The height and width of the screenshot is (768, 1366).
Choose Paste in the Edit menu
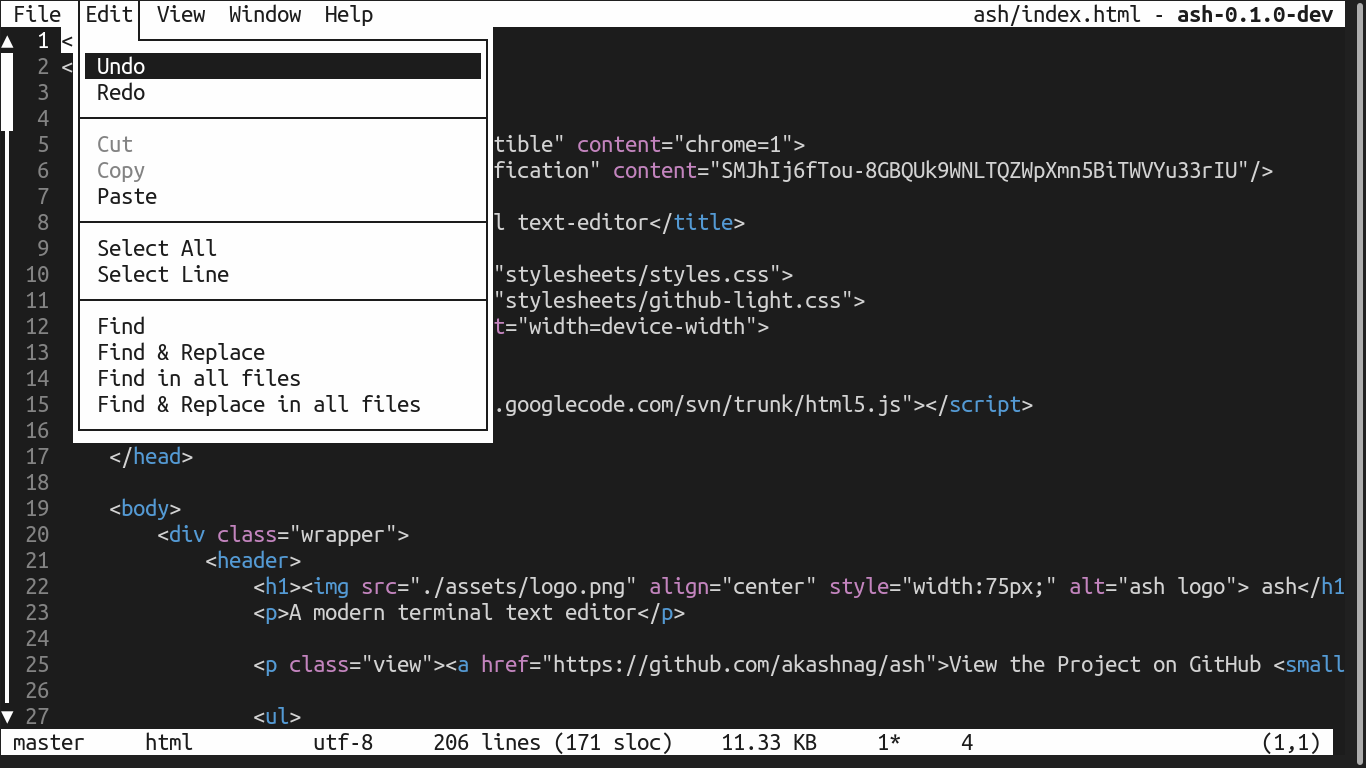pyautogui.click(x=126, y=196)
